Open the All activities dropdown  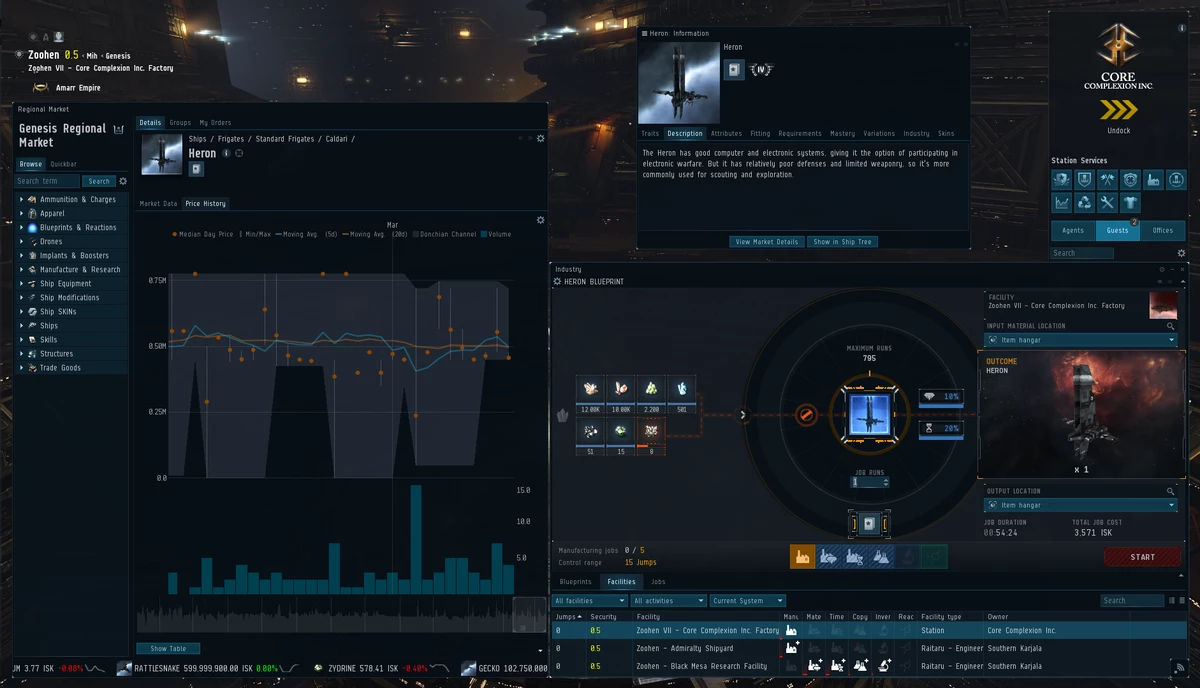[668, 600]
